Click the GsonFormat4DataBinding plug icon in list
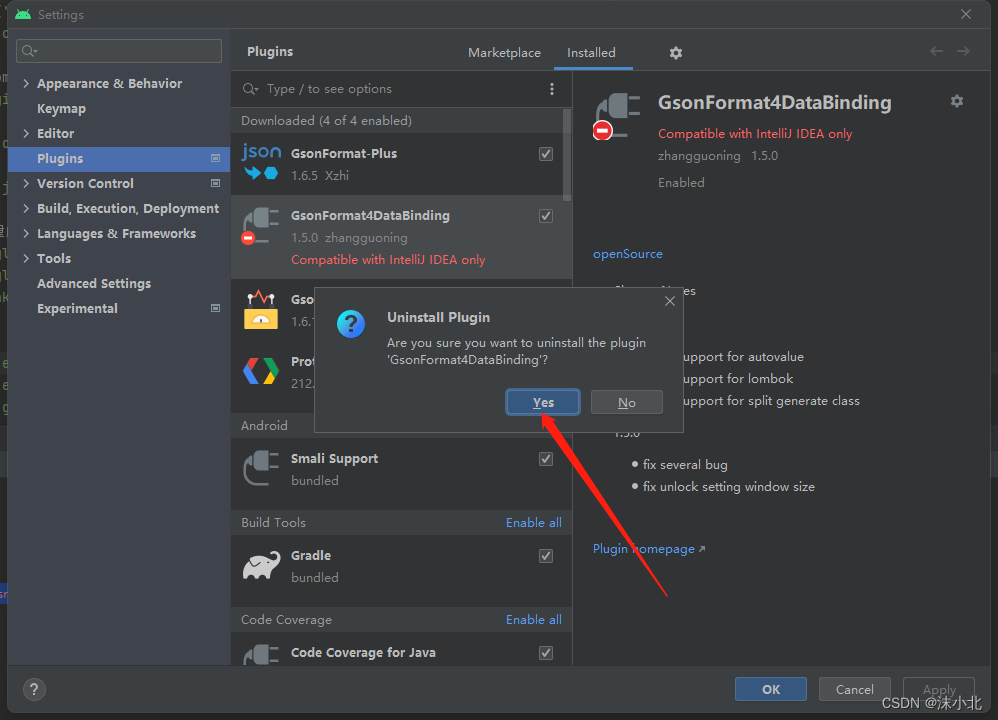Image resolution: width=998 pixels, height=720 pixels. click(x=261, y=226)
